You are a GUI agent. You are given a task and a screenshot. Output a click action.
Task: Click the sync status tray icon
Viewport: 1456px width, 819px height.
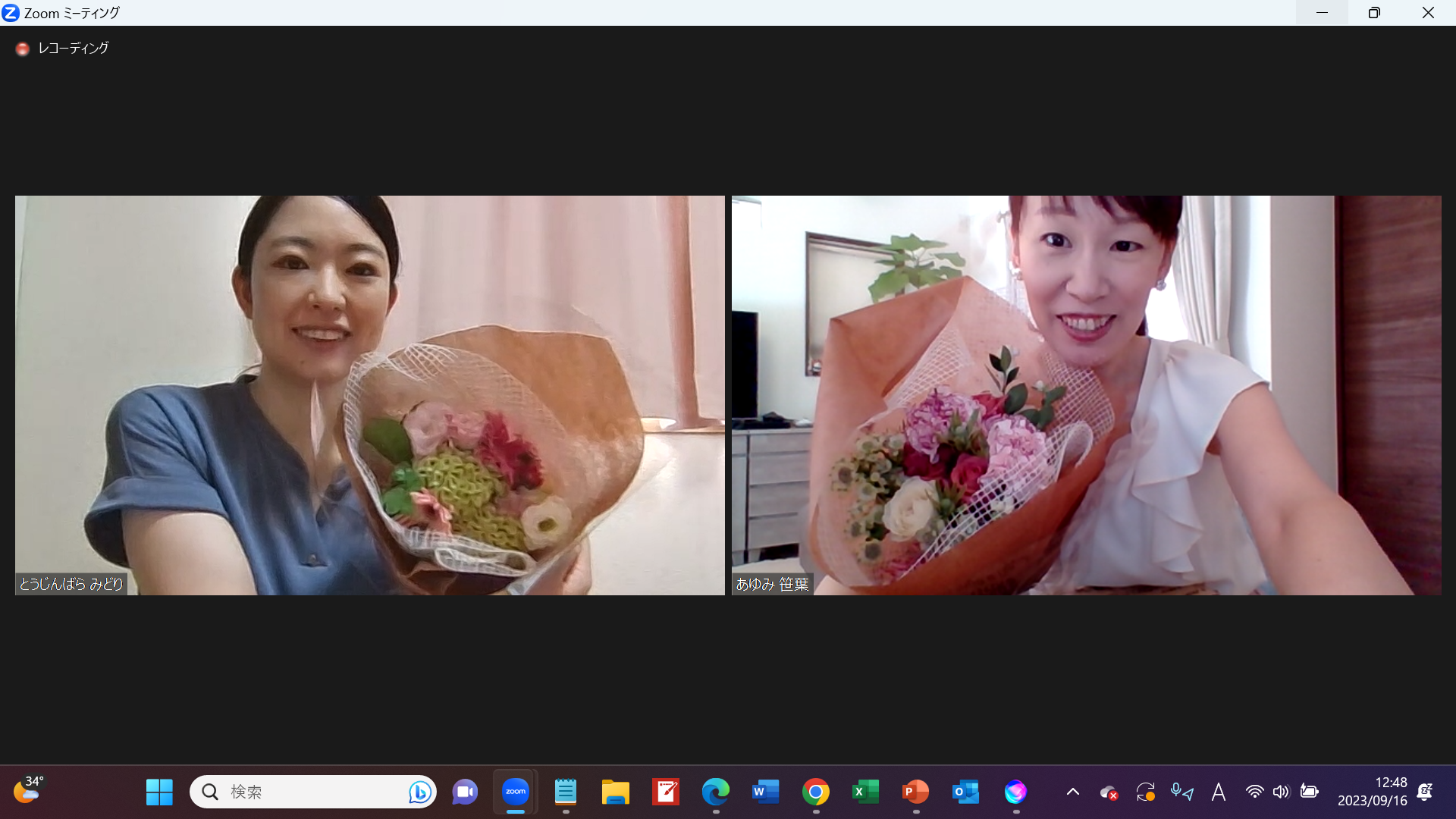click(x=1146, y=792)
